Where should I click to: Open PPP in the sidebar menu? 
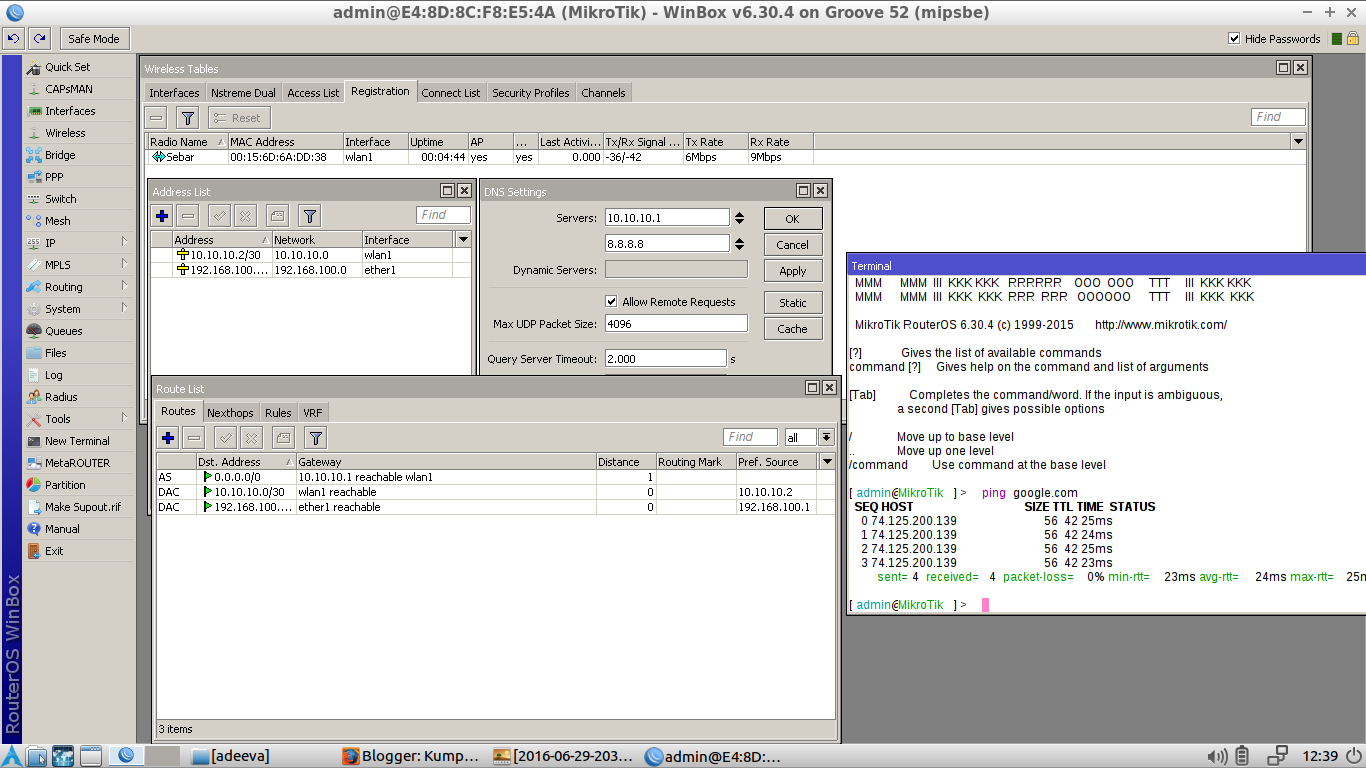(54, 177)
